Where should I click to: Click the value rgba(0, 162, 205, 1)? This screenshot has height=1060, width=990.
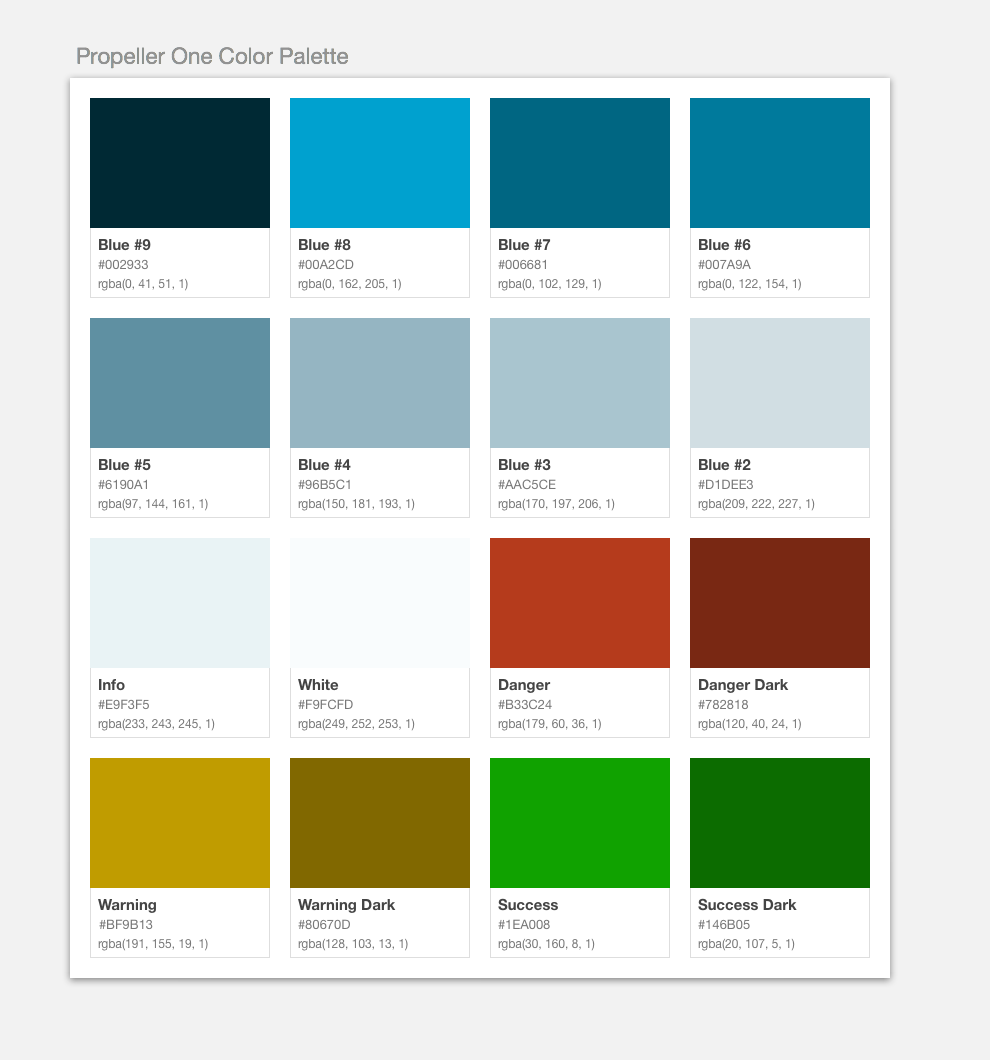point(350,284)
